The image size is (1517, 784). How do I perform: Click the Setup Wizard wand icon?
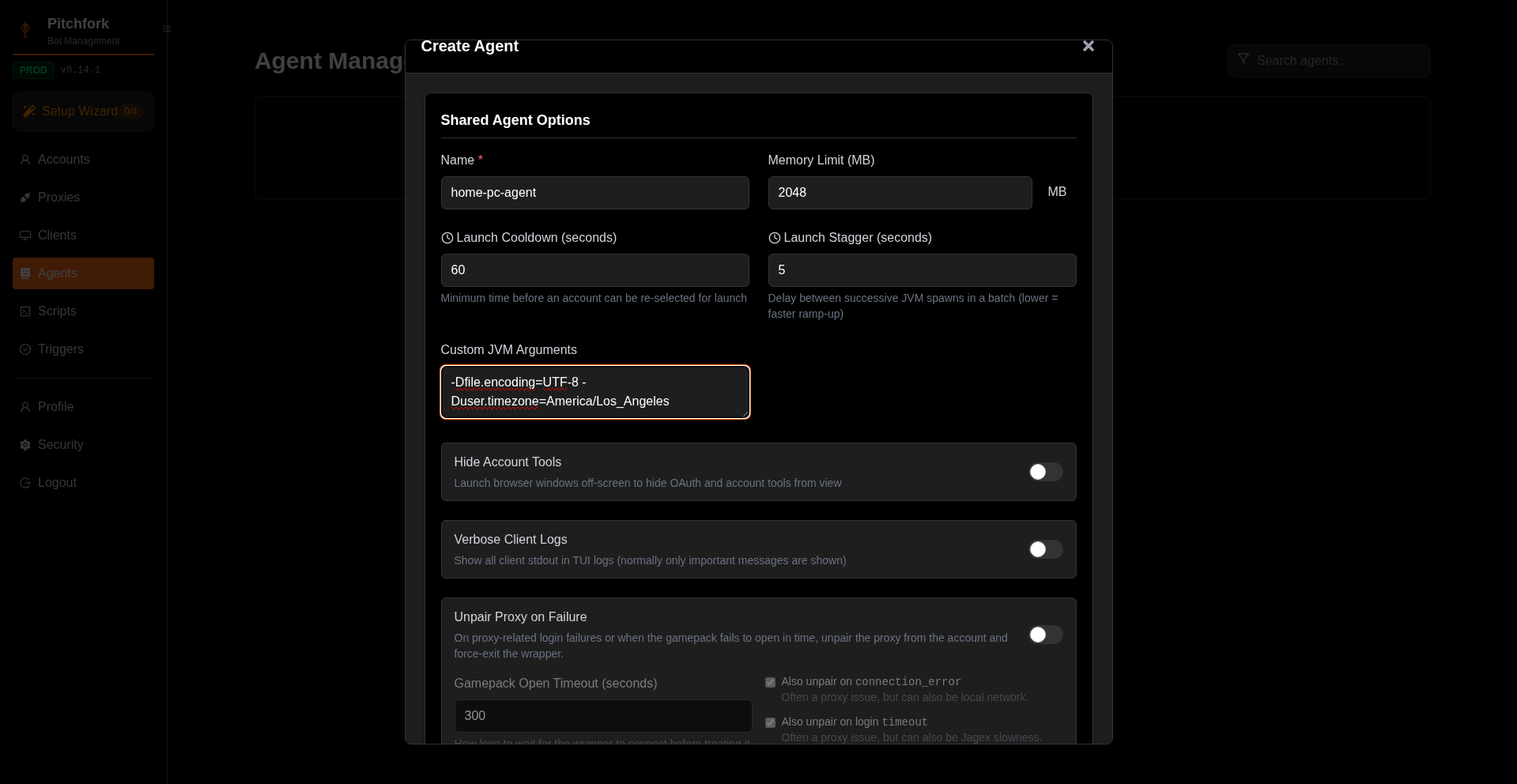click(x=29, y=111)
